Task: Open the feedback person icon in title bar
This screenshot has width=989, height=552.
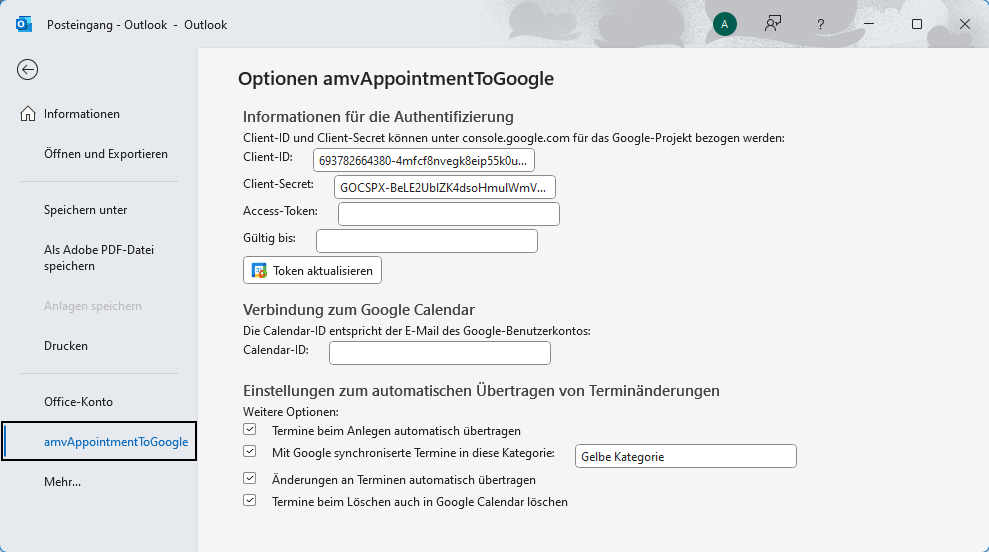Action: pos(773,24)
